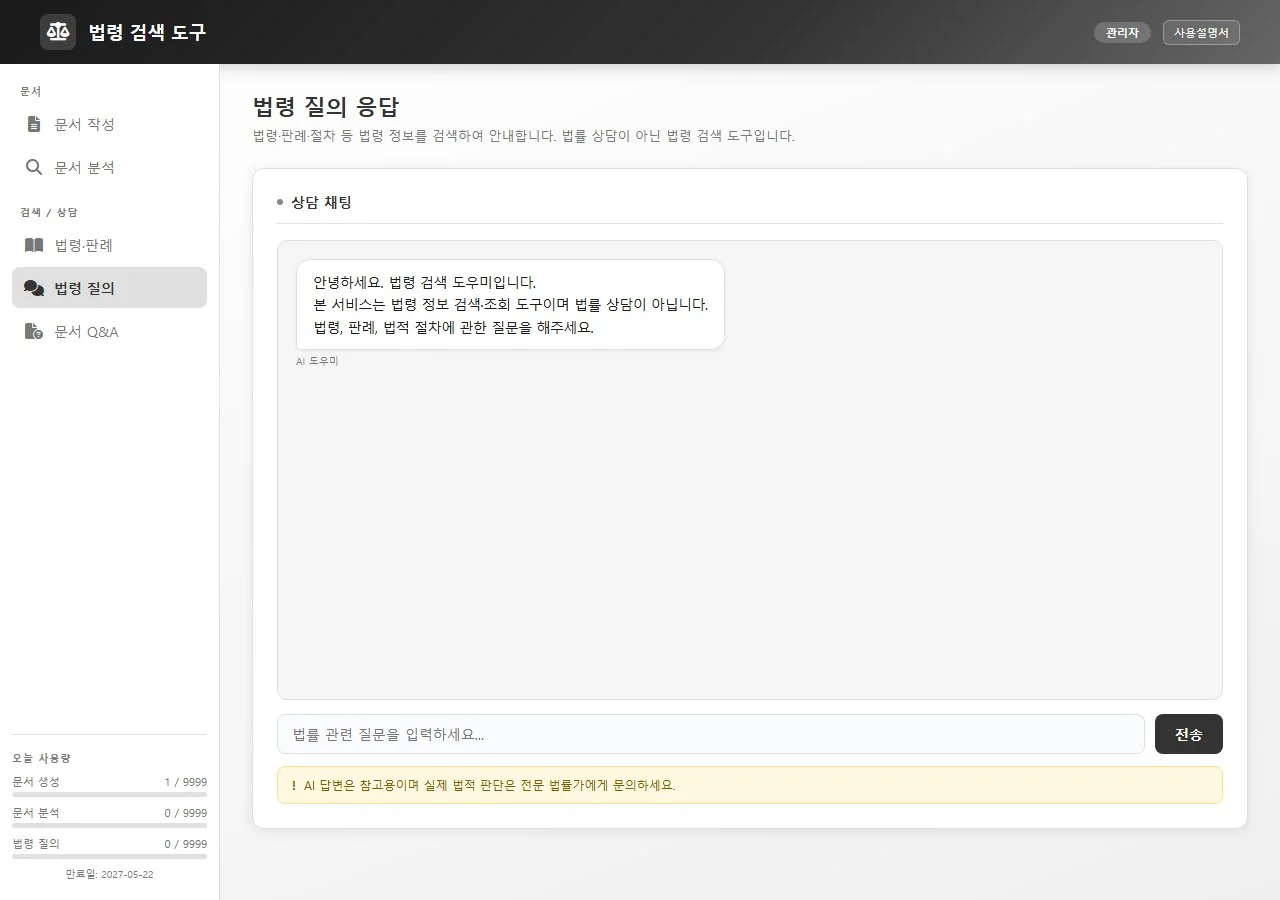1280x900 pixels.
Task: Click the 오늘 사용량 label
Action: tap(41, 758)
